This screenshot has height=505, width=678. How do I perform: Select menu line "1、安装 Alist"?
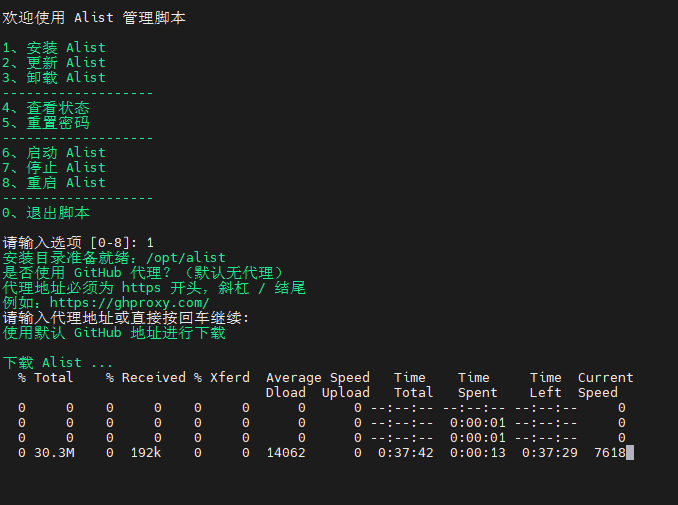click(x=54, y=48)
